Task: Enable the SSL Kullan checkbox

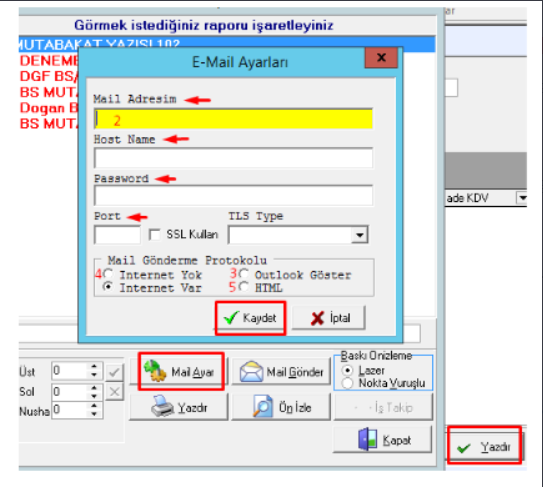Action: pos(154,234)
